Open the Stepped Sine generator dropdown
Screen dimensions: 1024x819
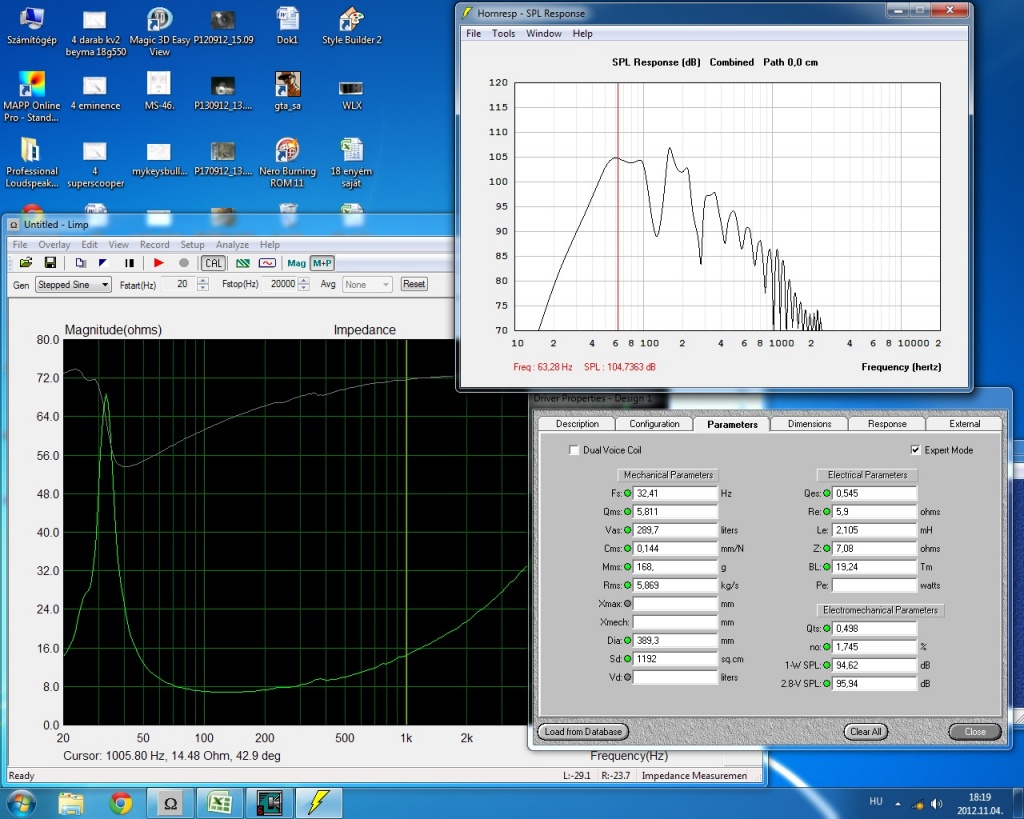(72, 284)
